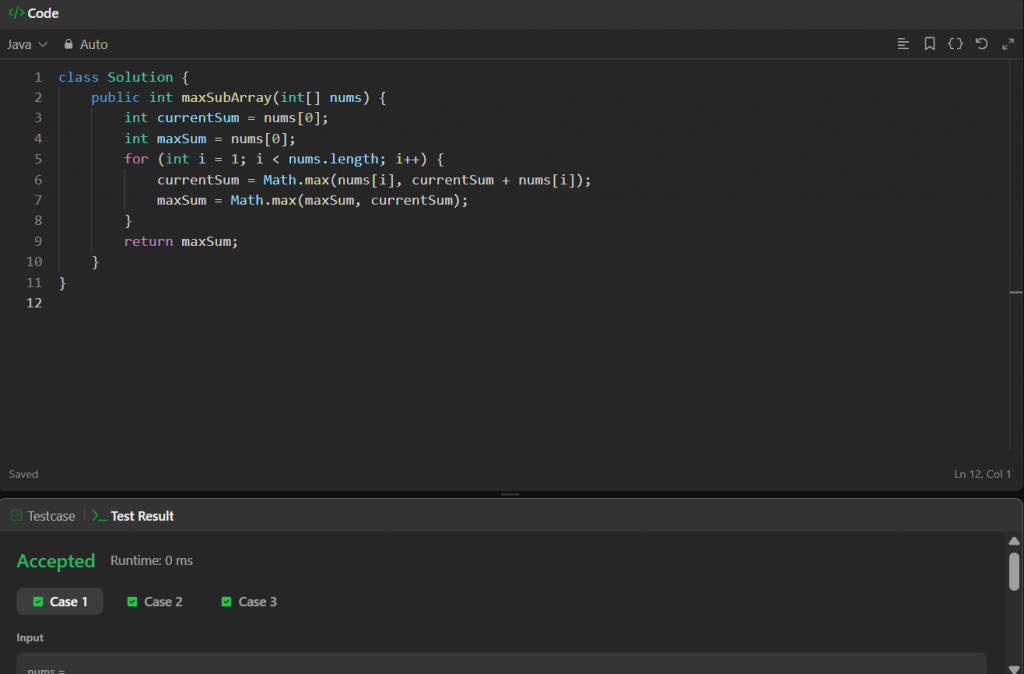Click on 'class Solution {' code line
The height and width of the screenshot is (674, 1024).
coord(123,77)
